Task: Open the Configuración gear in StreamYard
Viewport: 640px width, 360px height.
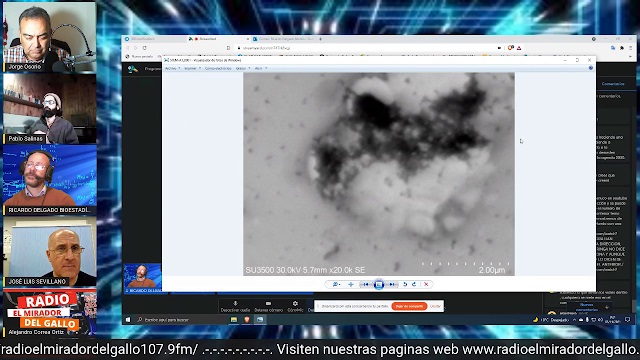Action: coord(295,307)
